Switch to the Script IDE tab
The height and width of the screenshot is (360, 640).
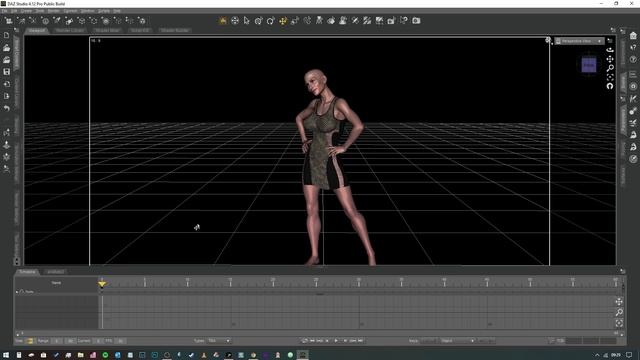click(x=140, y=31)
